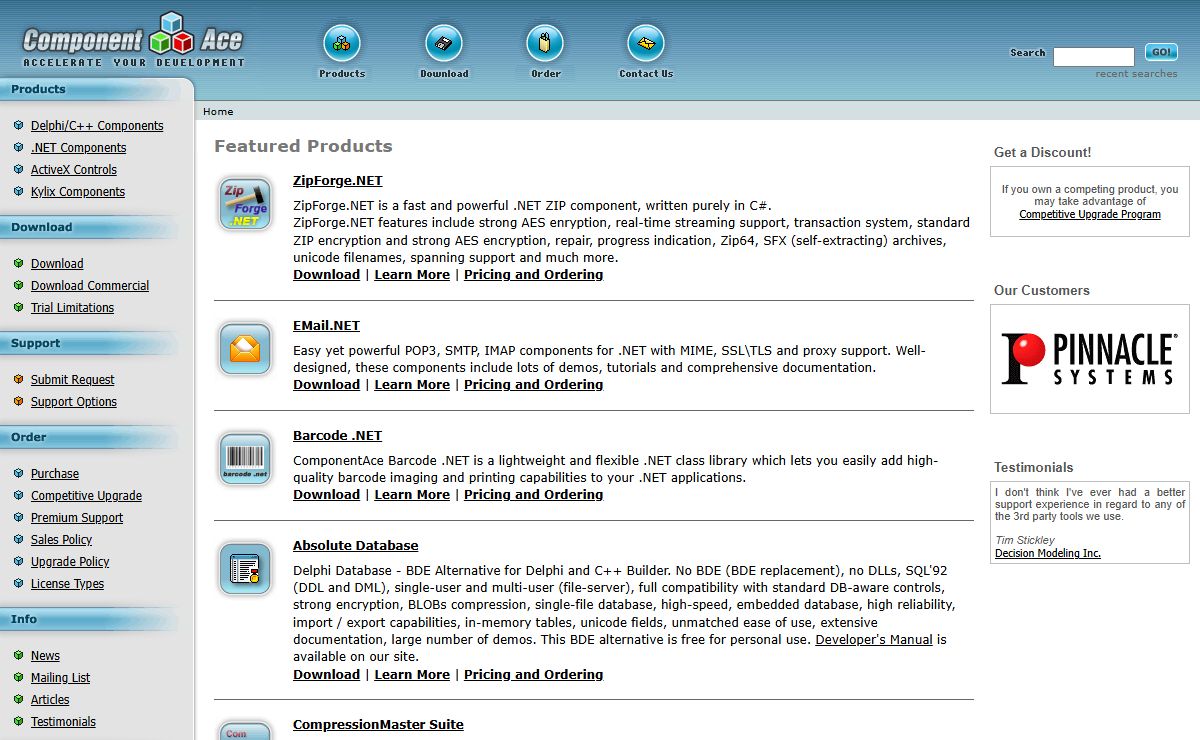This screenshot has height=740, width=1200.
Task: Open License Types in the sidebar
Action: 67,584
